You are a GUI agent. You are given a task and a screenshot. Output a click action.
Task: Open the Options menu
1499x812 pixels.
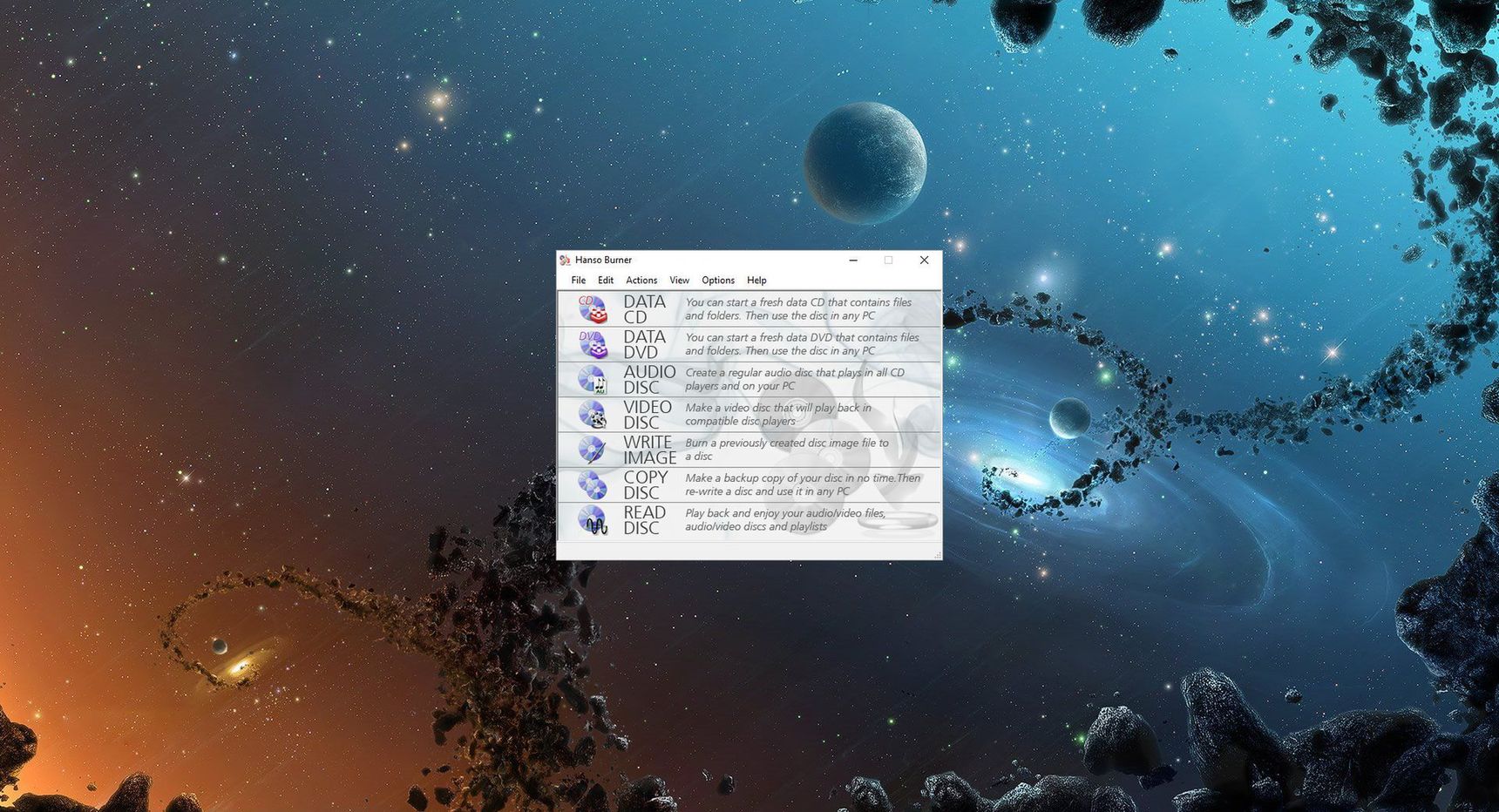[718, 281]
